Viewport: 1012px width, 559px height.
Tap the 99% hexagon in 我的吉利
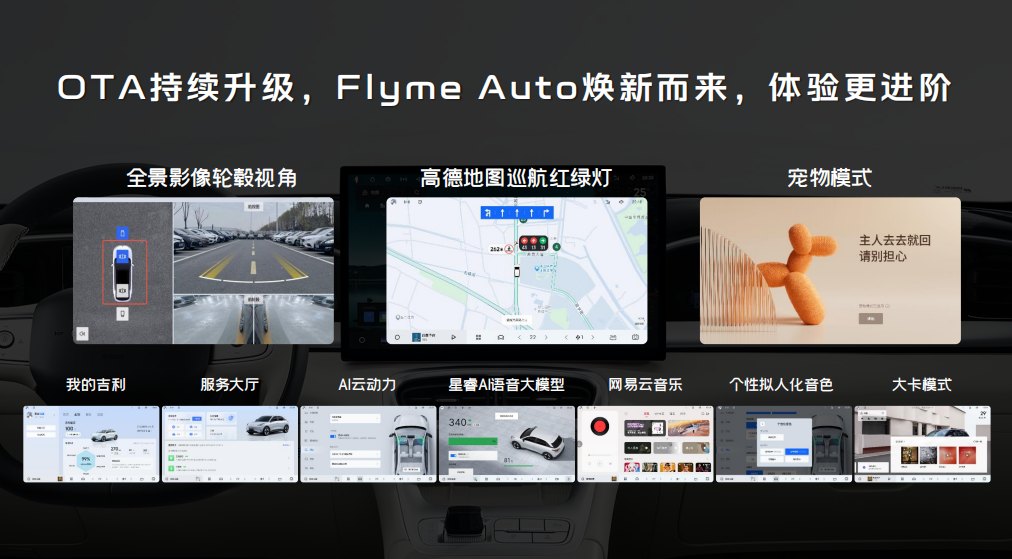pyautogui.click(x=86, y=460)
